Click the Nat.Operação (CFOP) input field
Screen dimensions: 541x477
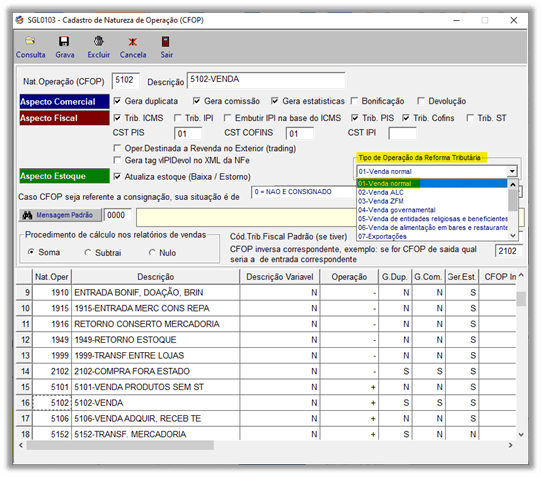(x=126, y=81)
